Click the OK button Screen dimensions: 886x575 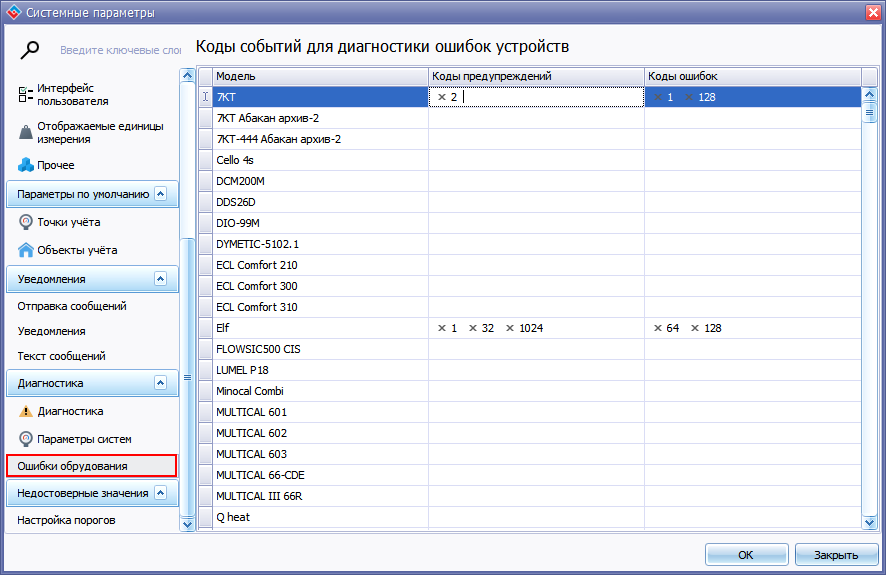click(746, 555)
